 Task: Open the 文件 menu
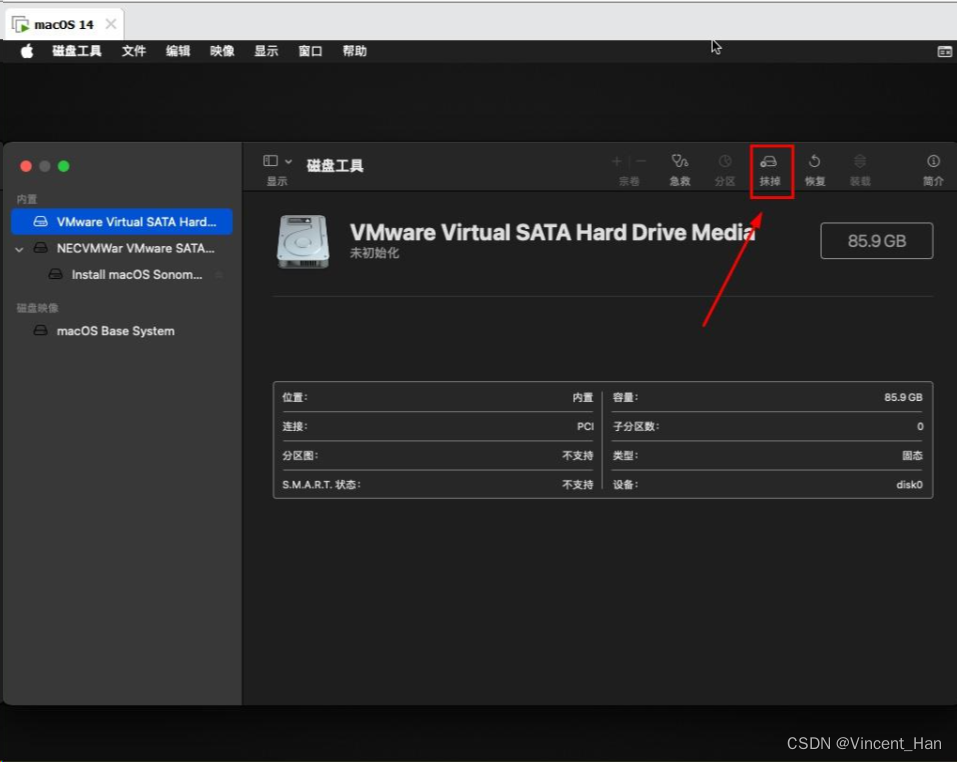(x=134, y=51)
